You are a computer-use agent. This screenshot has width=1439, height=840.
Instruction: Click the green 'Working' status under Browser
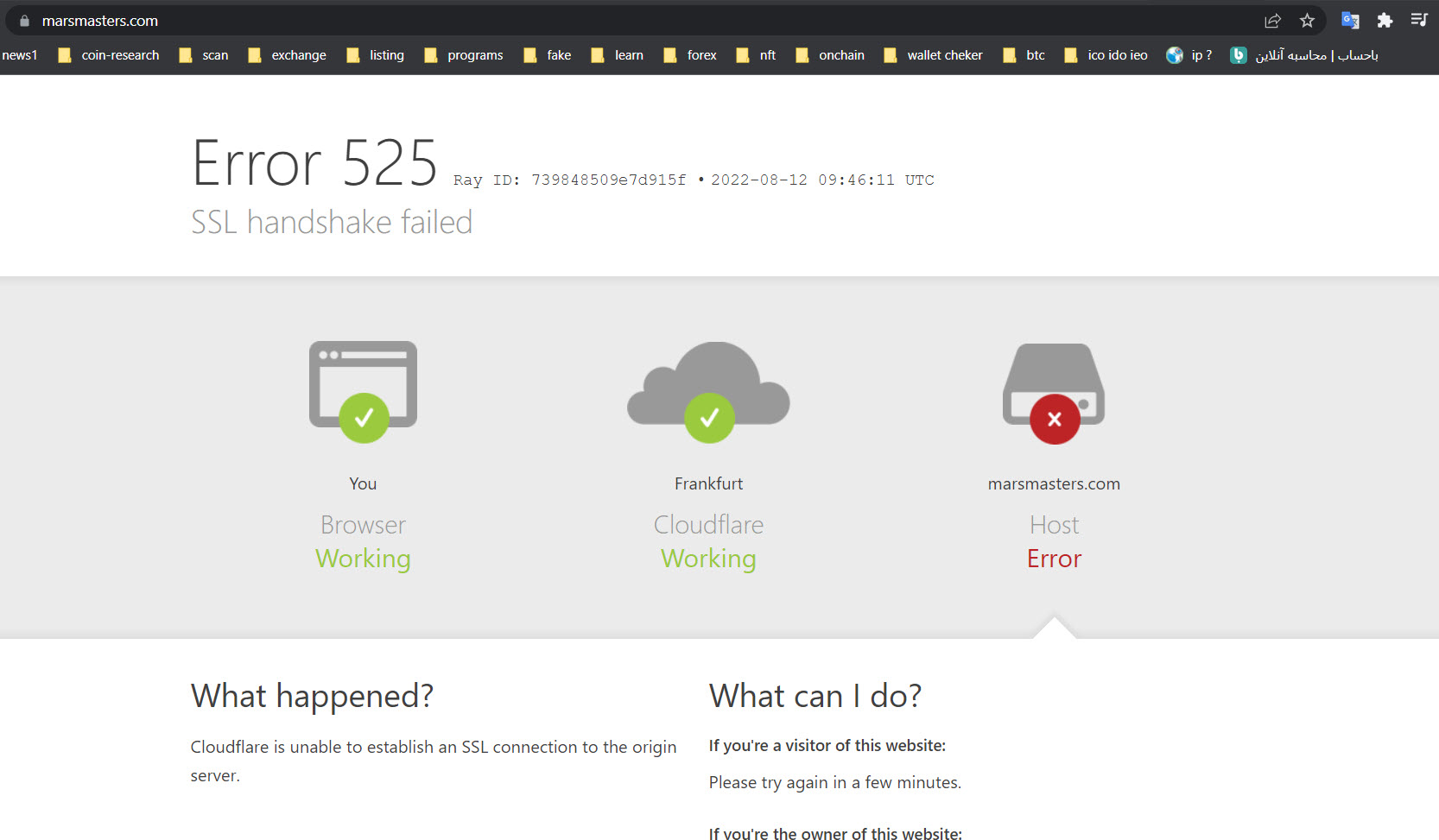(363, 559)
